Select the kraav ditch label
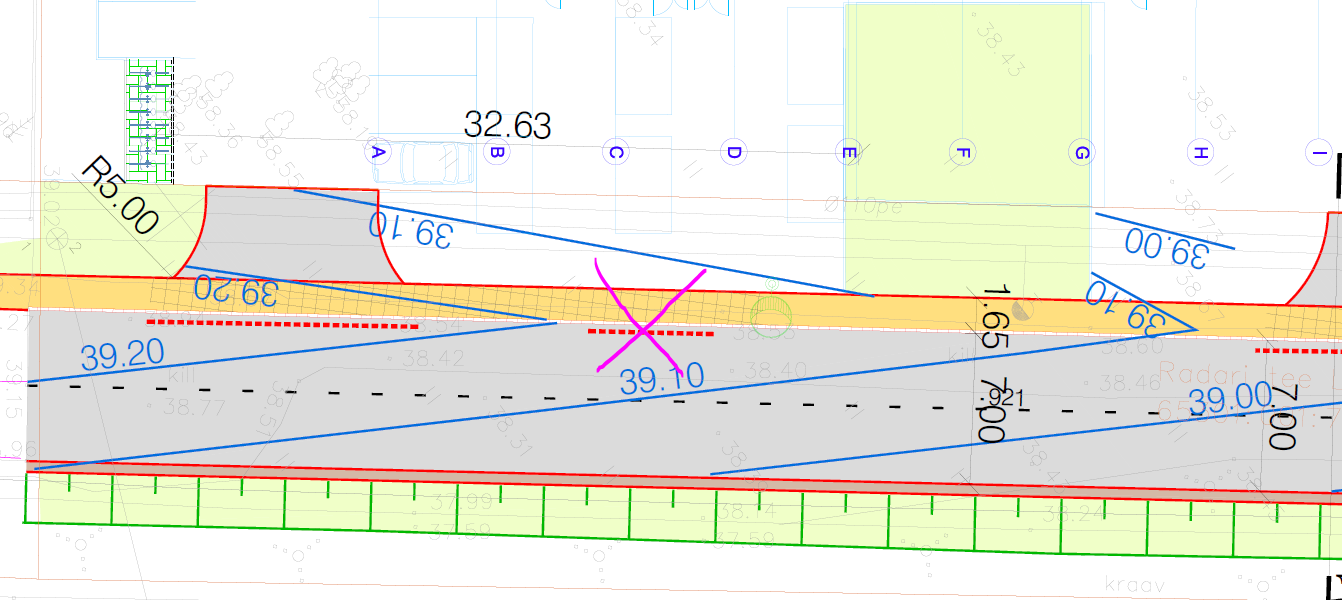Screen dimensions: 1342x600 (1131, 581)
